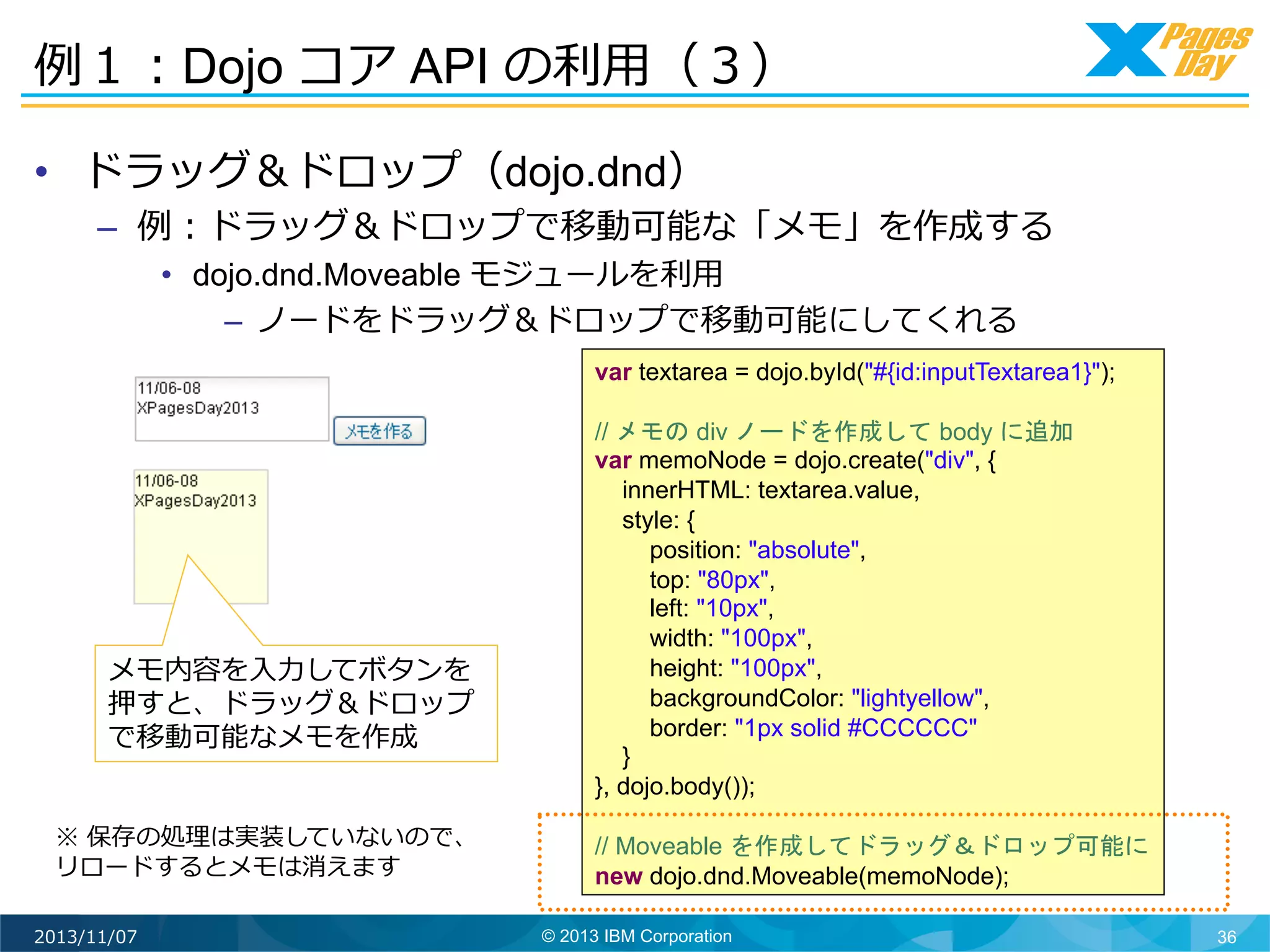Viewport: 1270px width, 952px height.
Task: Click the 'position: "absolute"' code line
Action: [x=757, y=550]
